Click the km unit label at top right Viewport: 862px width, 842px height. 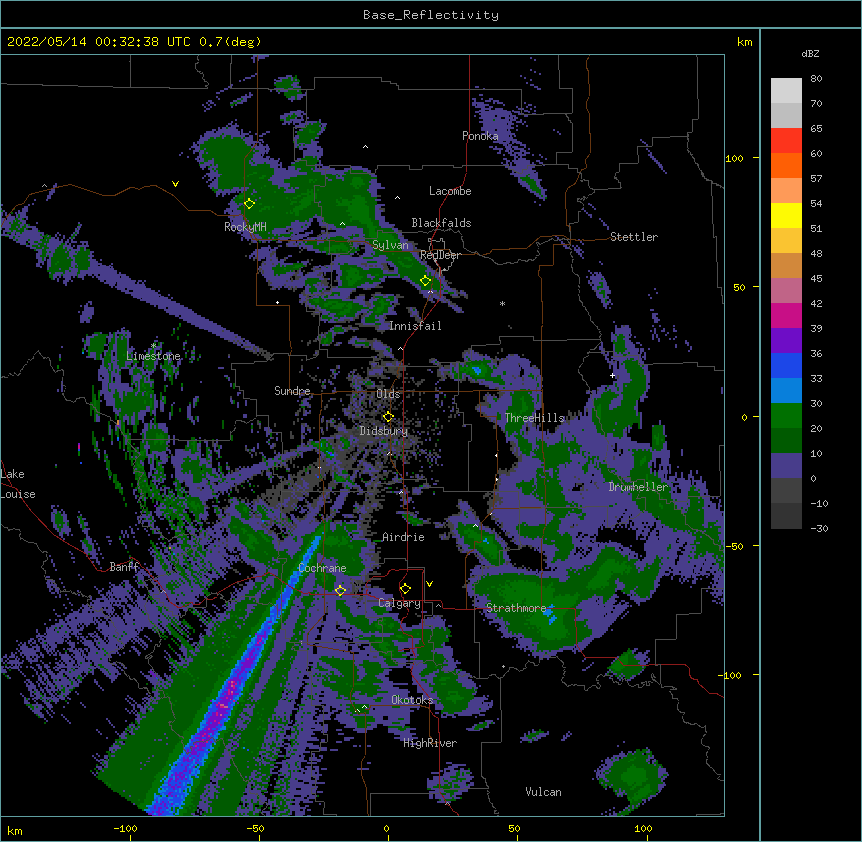(744, 42)
